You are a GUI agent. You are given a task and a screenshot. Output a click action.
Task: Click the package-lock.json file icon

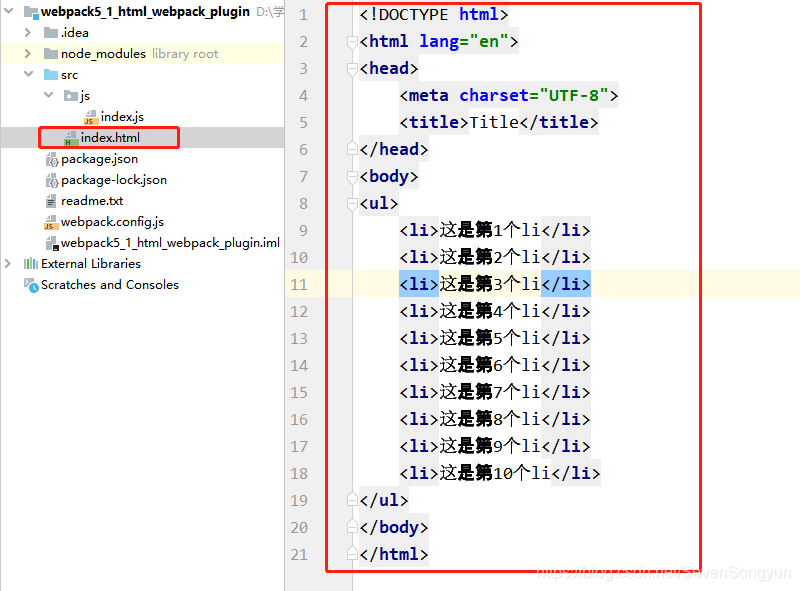point(52,180)
